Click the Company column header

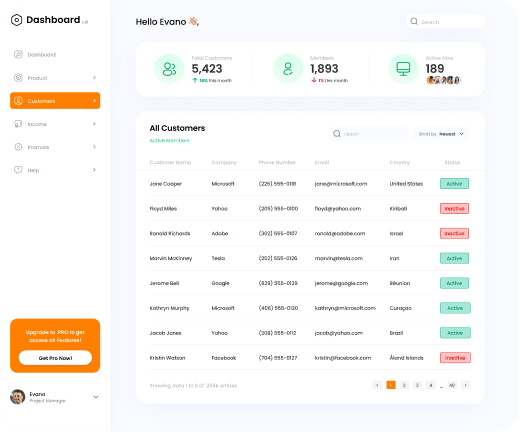pyautogui.click(x=224, y=162)
